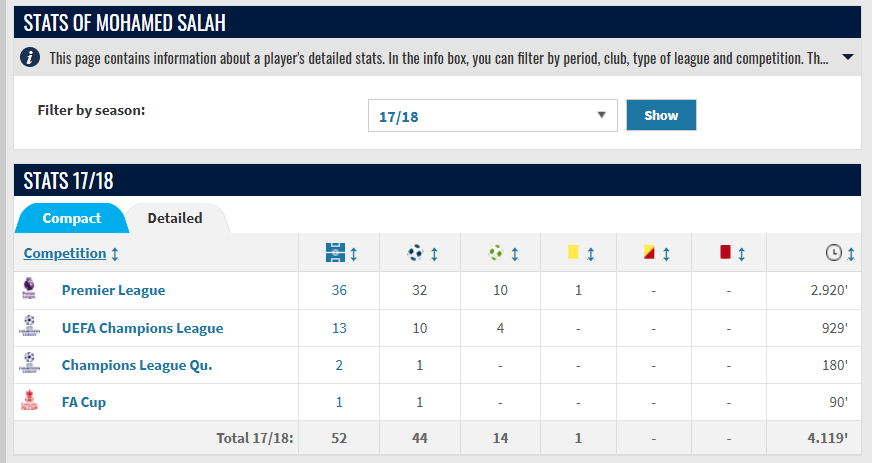Image resolution: width=872 pixels, height=463 pixels.
Task: Click the red card icon header
Action: point(725,252)
